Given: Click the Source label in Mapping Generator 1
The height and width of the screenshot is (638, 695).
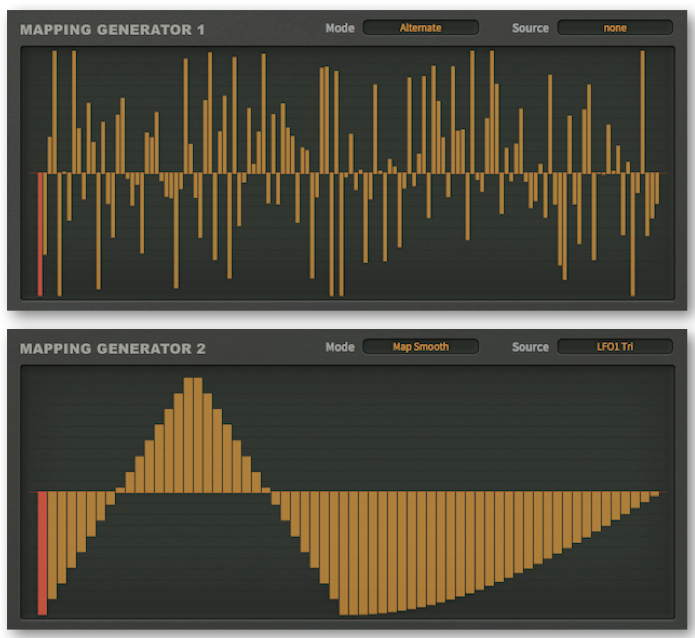Looking at the screenshot, I should tap(530, 28).
